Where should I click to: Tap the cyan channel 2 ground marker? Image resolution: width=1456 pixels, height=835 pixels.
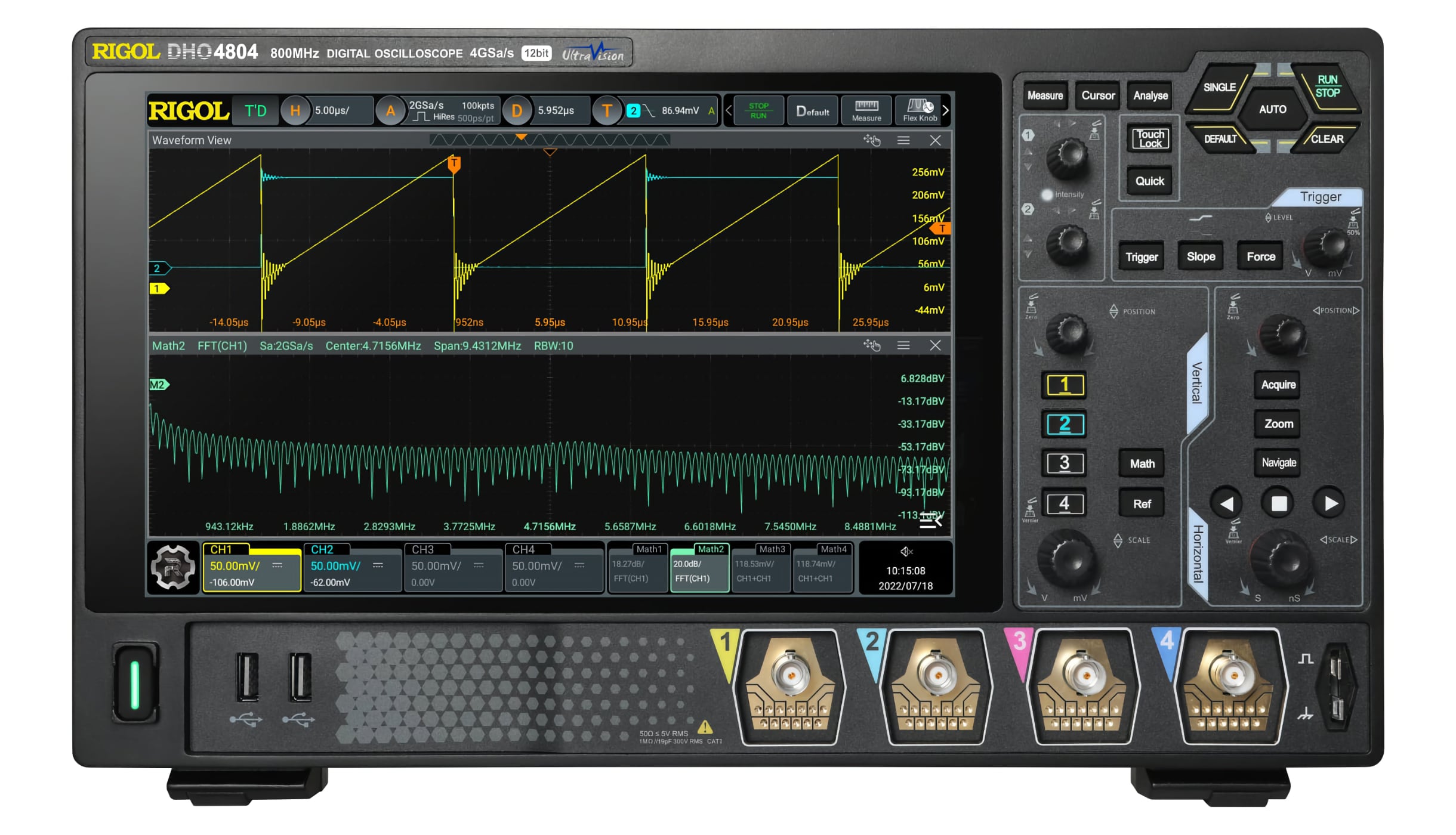tap(159, 268)
